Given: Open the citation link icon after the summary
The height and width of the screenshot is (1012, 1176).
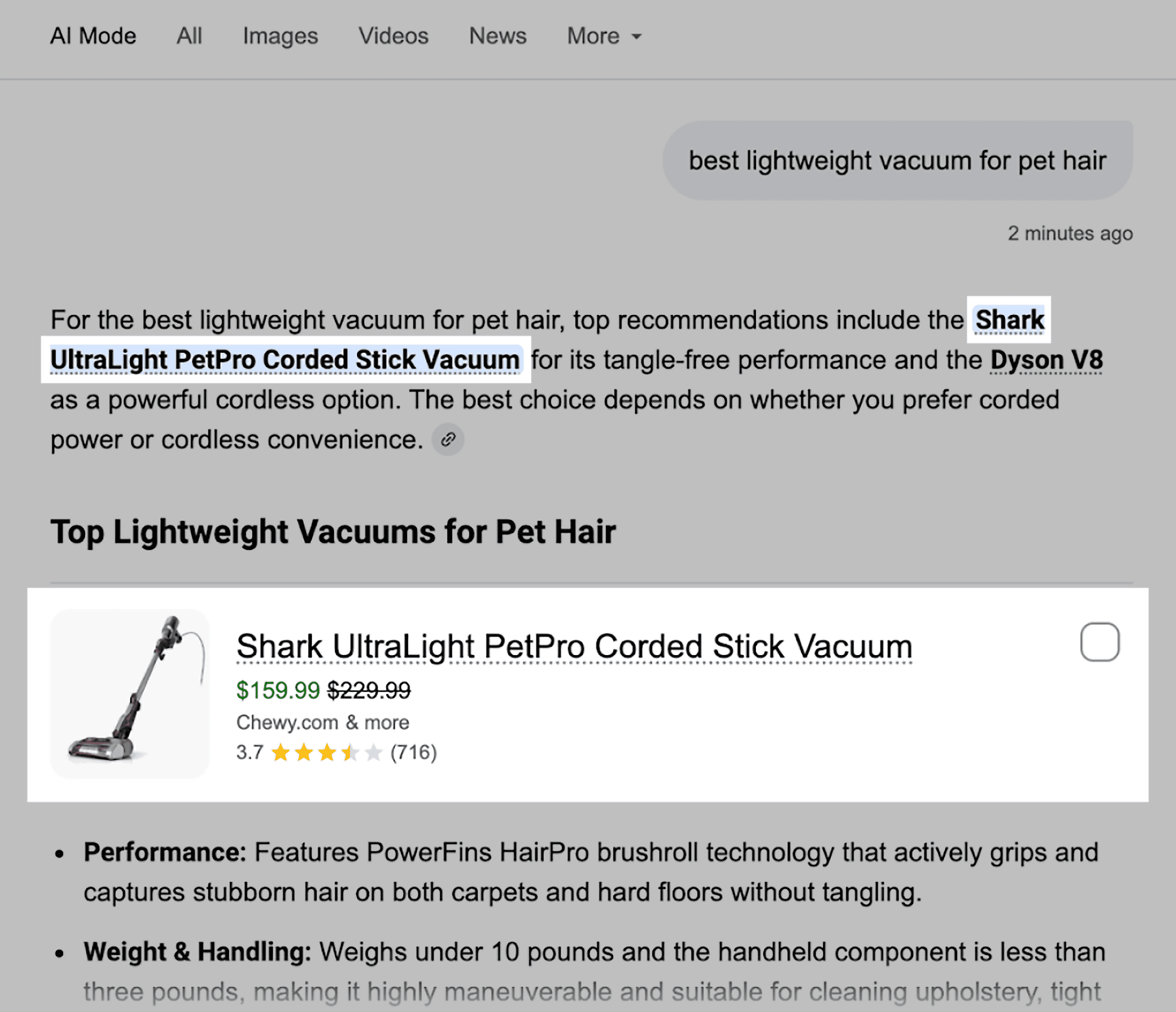Looking at the screenshot, I should point(448,439).
